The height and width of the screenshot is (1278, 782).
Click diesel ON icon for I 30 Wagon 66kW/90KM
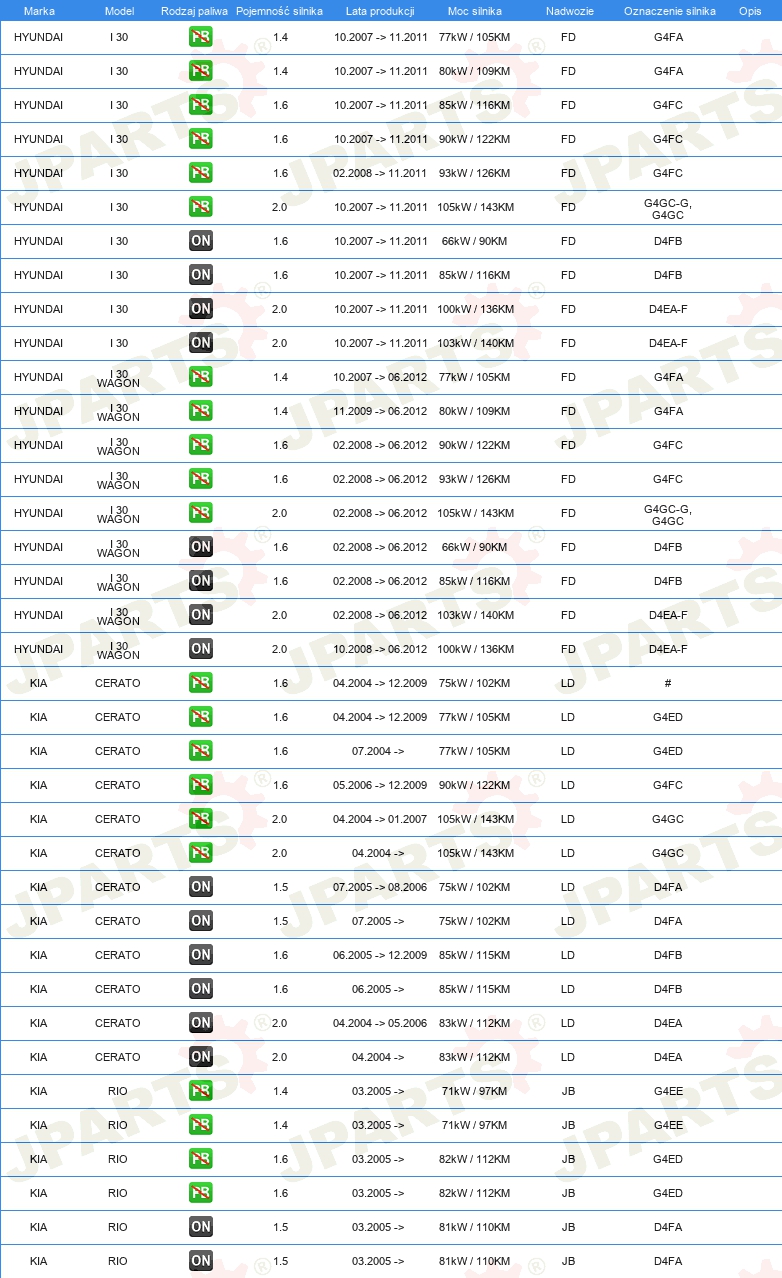200,547
